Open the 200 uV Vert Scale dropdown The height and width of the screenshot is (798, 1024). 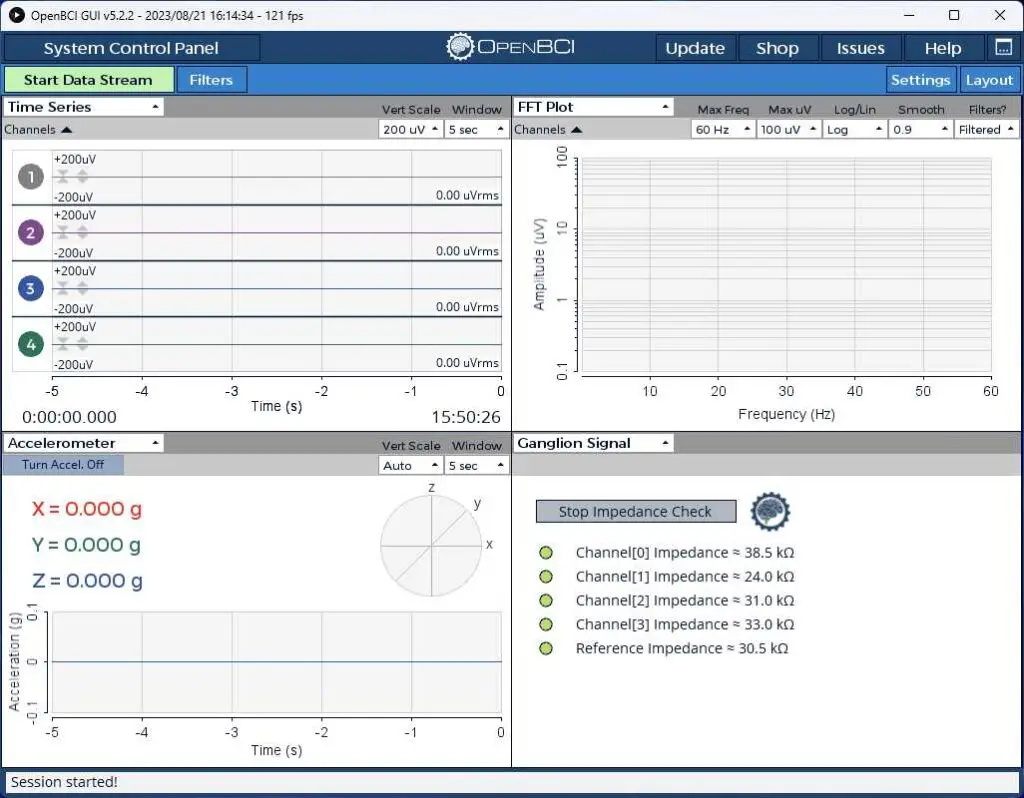pyautogui.click(x=411, y=130)
